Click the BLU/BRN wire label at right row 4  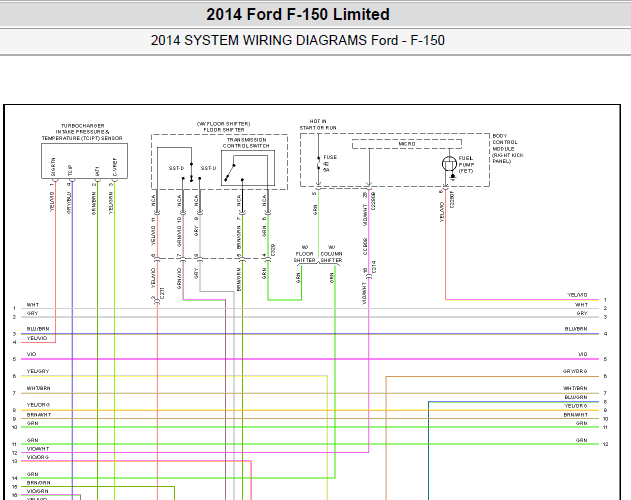tap(576, 329)
